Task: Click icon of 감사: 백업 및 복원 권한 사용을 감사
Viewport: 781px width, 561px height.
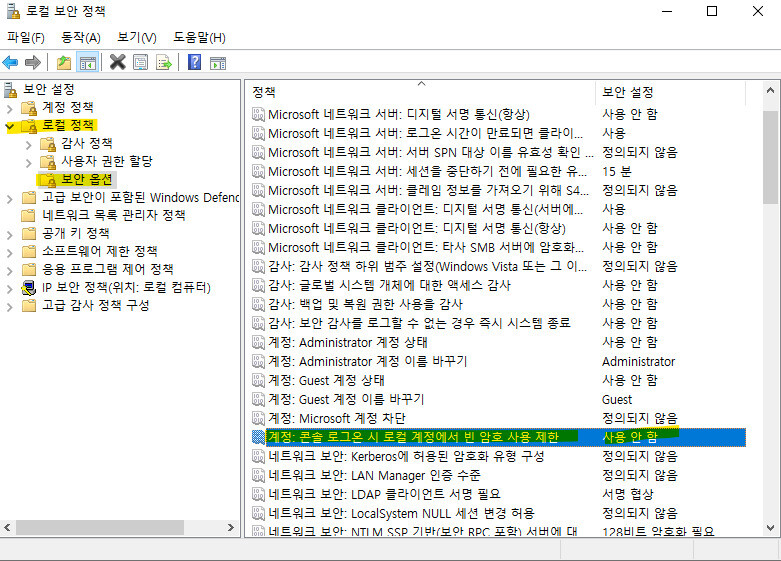Action: point(258,304)
